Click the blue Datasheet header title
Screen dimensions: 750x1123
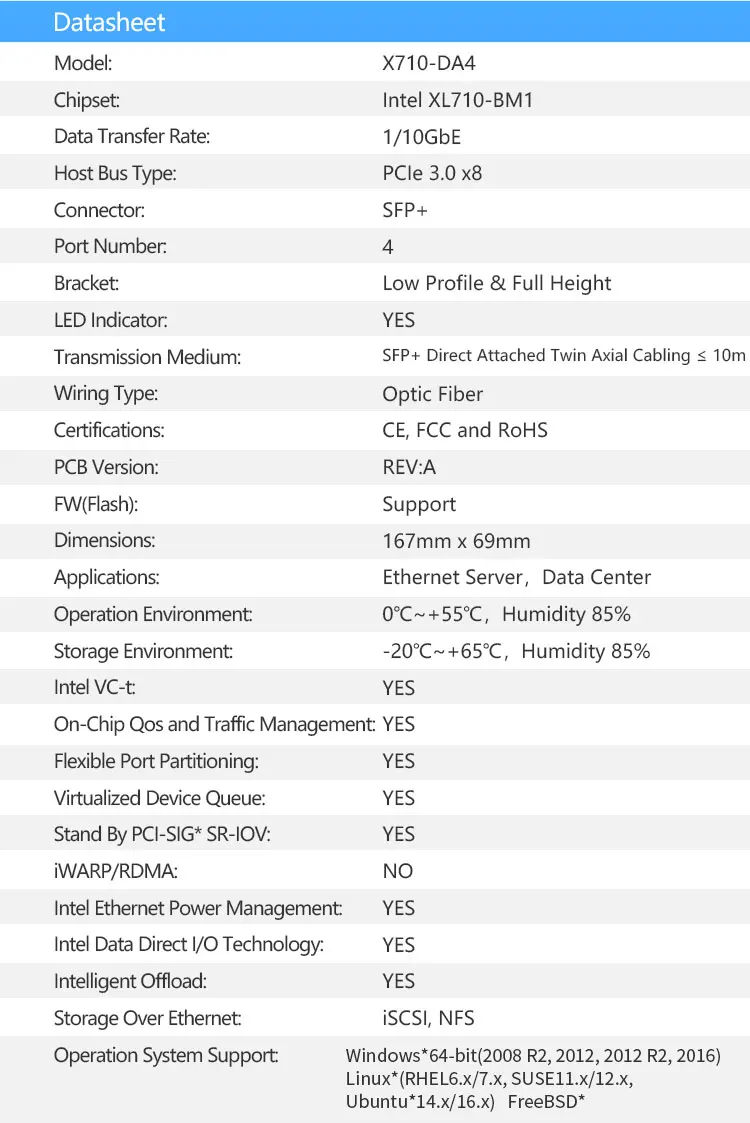(110, 22)
